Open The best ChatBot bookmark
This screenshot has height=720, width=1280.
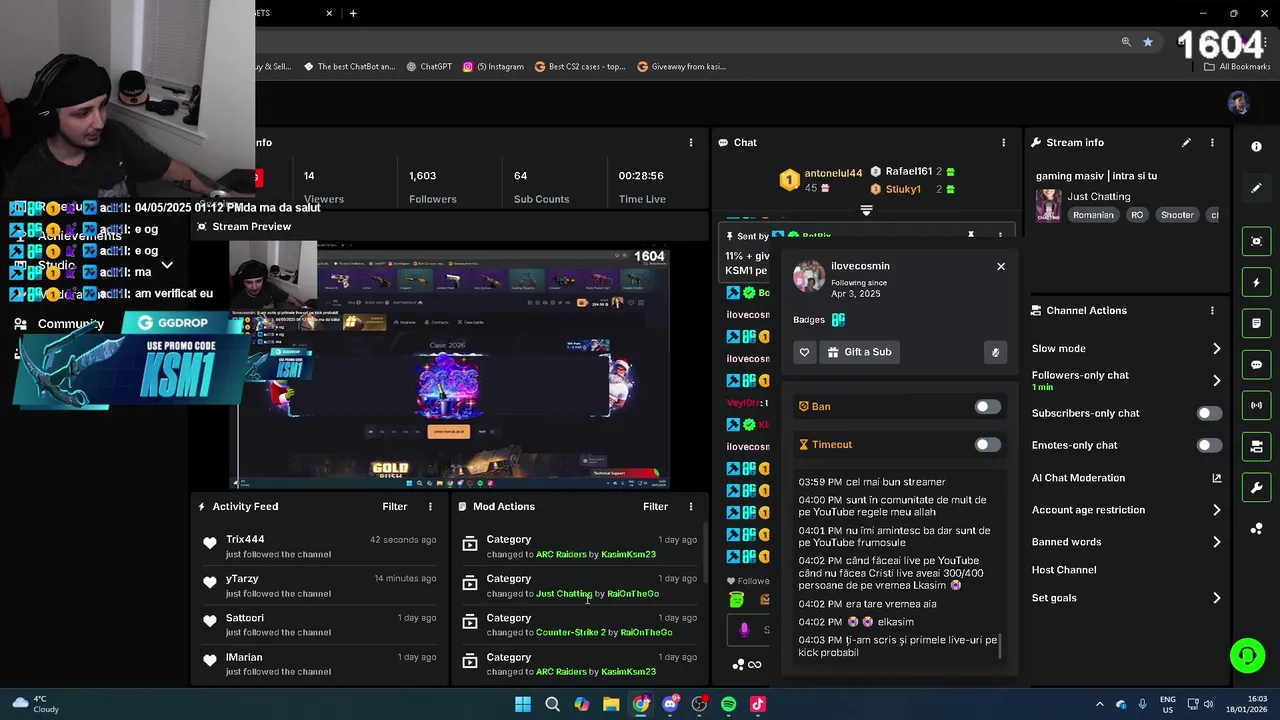349,67
